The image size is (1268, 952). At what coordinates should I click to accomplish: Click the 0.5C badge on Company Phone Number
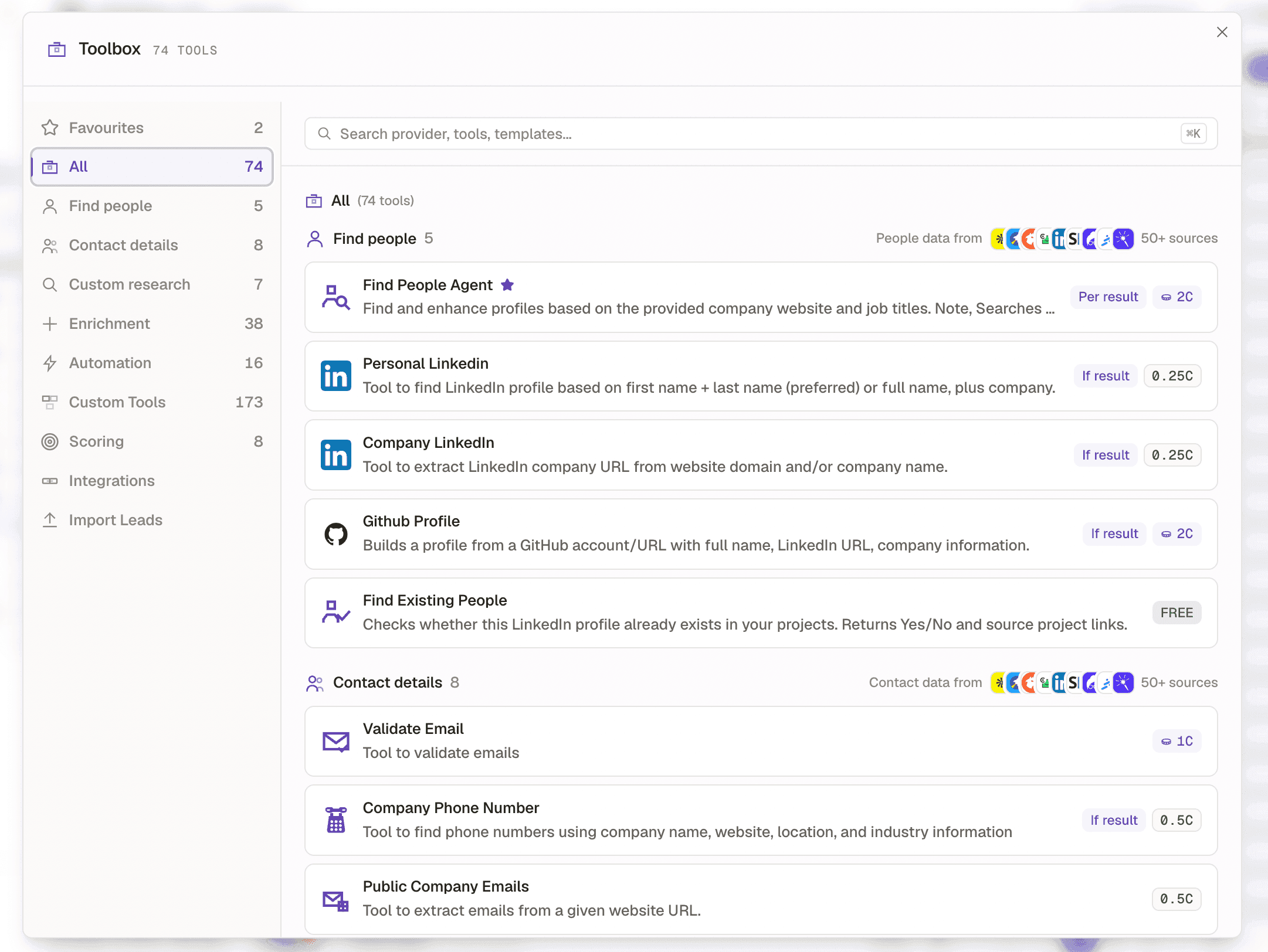click(x=1177, y=820)
